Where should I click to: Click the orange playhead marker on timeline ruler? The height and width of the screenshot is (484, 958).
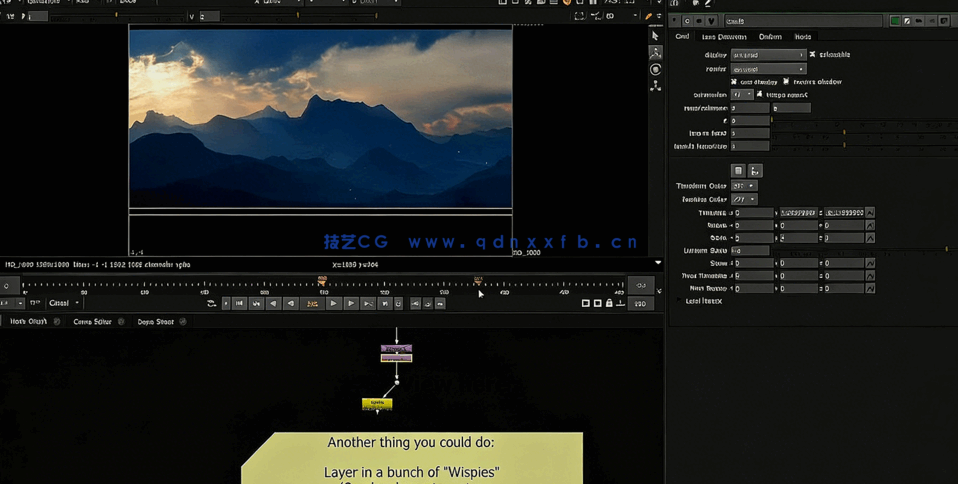[x=322, y=281]
